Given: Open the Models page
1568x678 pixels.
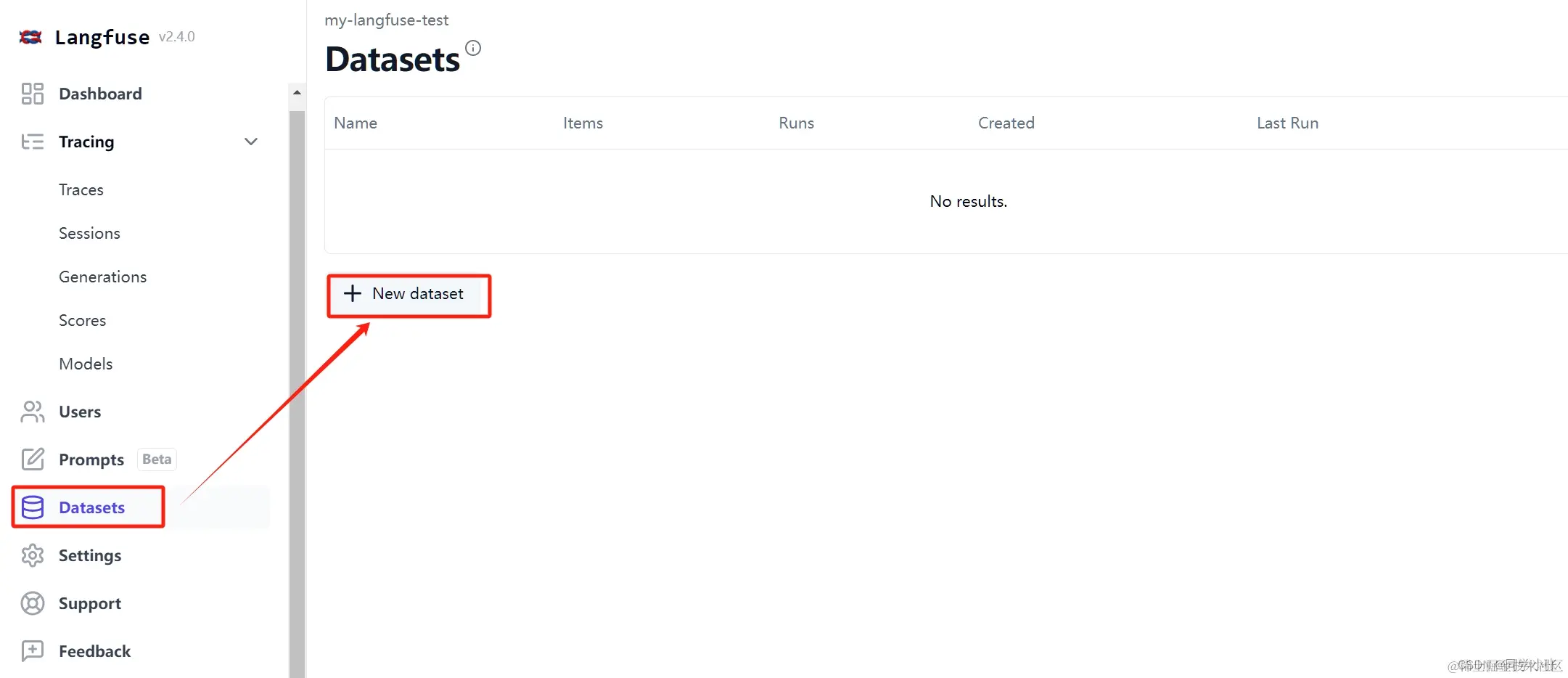Looking at the screenshot, I should point(86,364).
